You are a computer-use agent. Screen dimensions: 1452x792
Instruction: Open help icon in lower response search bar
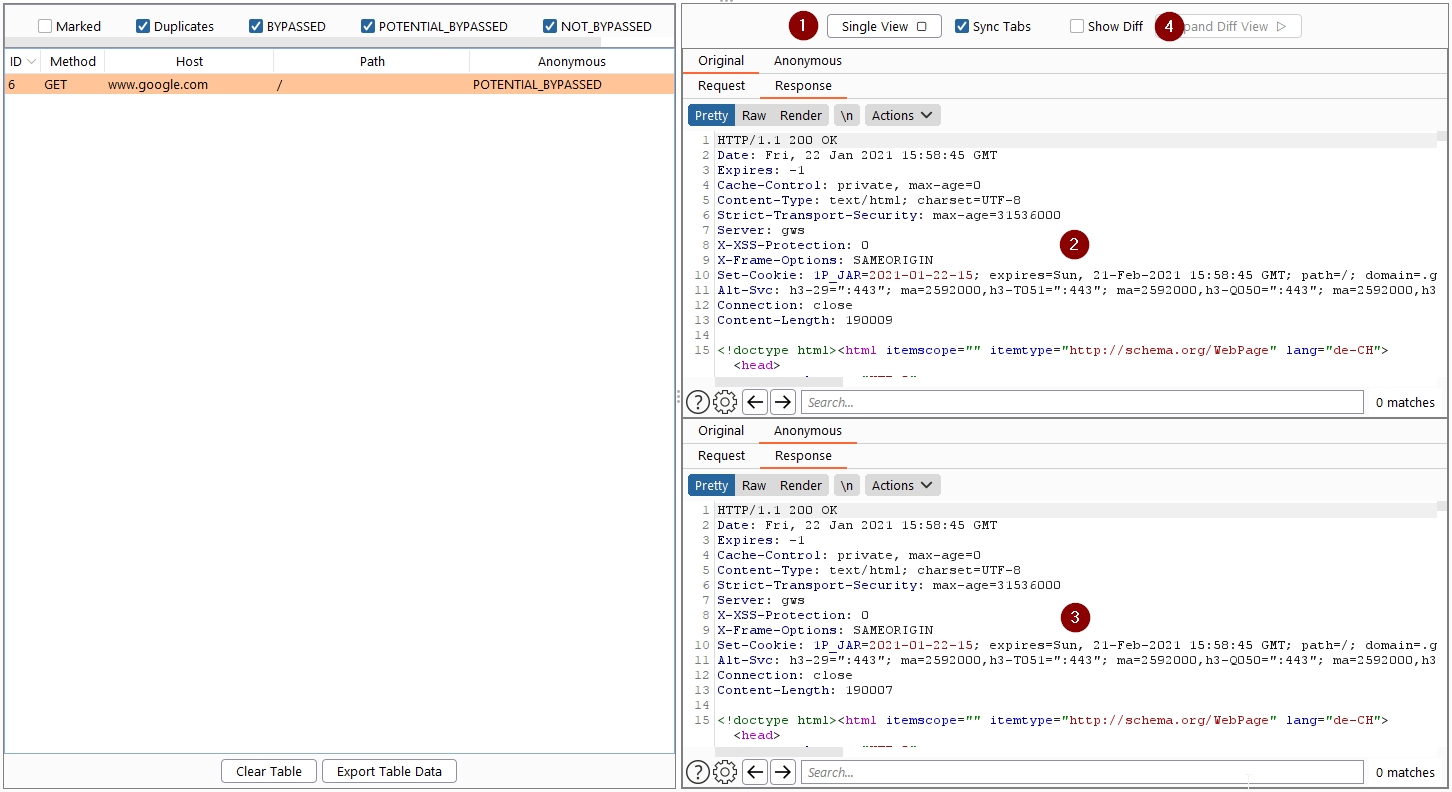pos(697,772)
